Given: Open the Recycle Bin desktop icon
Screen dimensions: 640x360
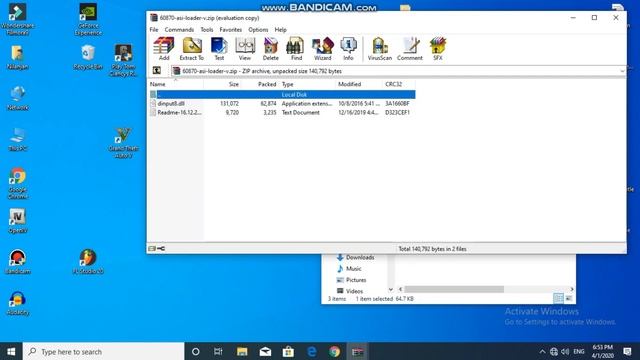Looking at the screenshot, I should (x=88, y=58).
